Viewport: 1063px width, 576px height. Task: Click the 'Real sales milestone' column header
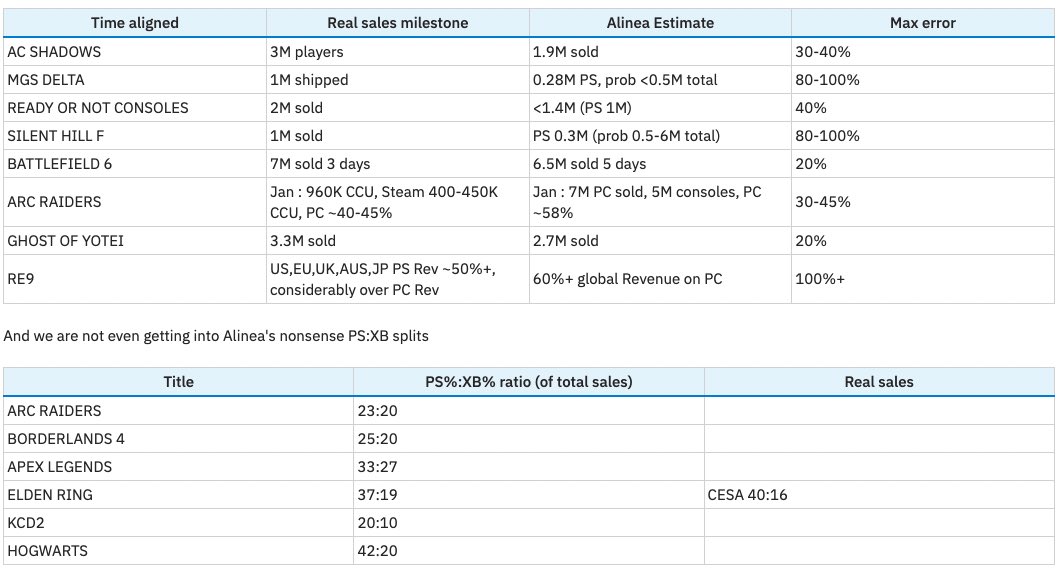click(x=398, y=23)
